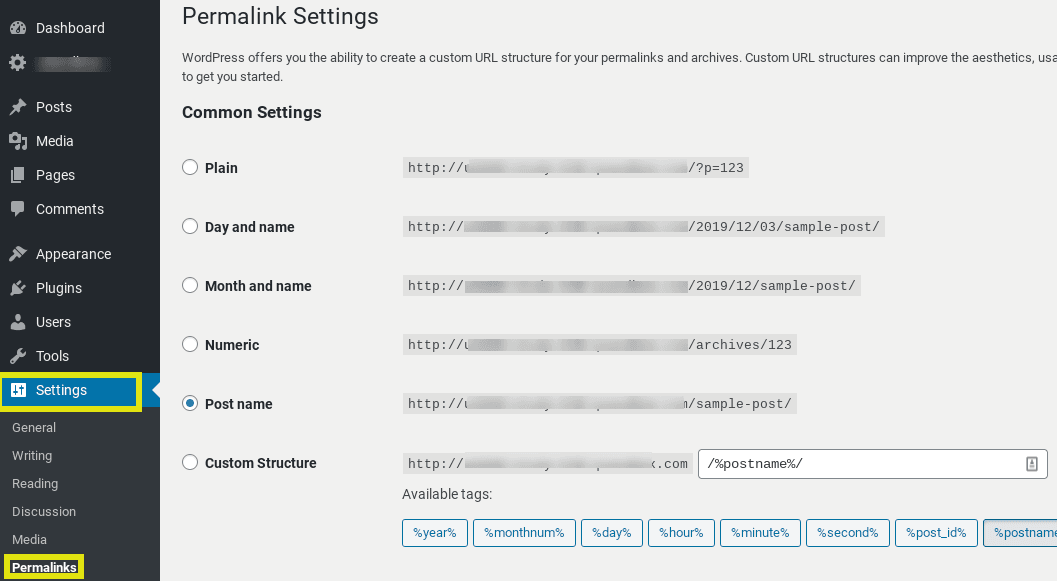
Task: Insert the %year% tag
Action: tap(435, 532)
